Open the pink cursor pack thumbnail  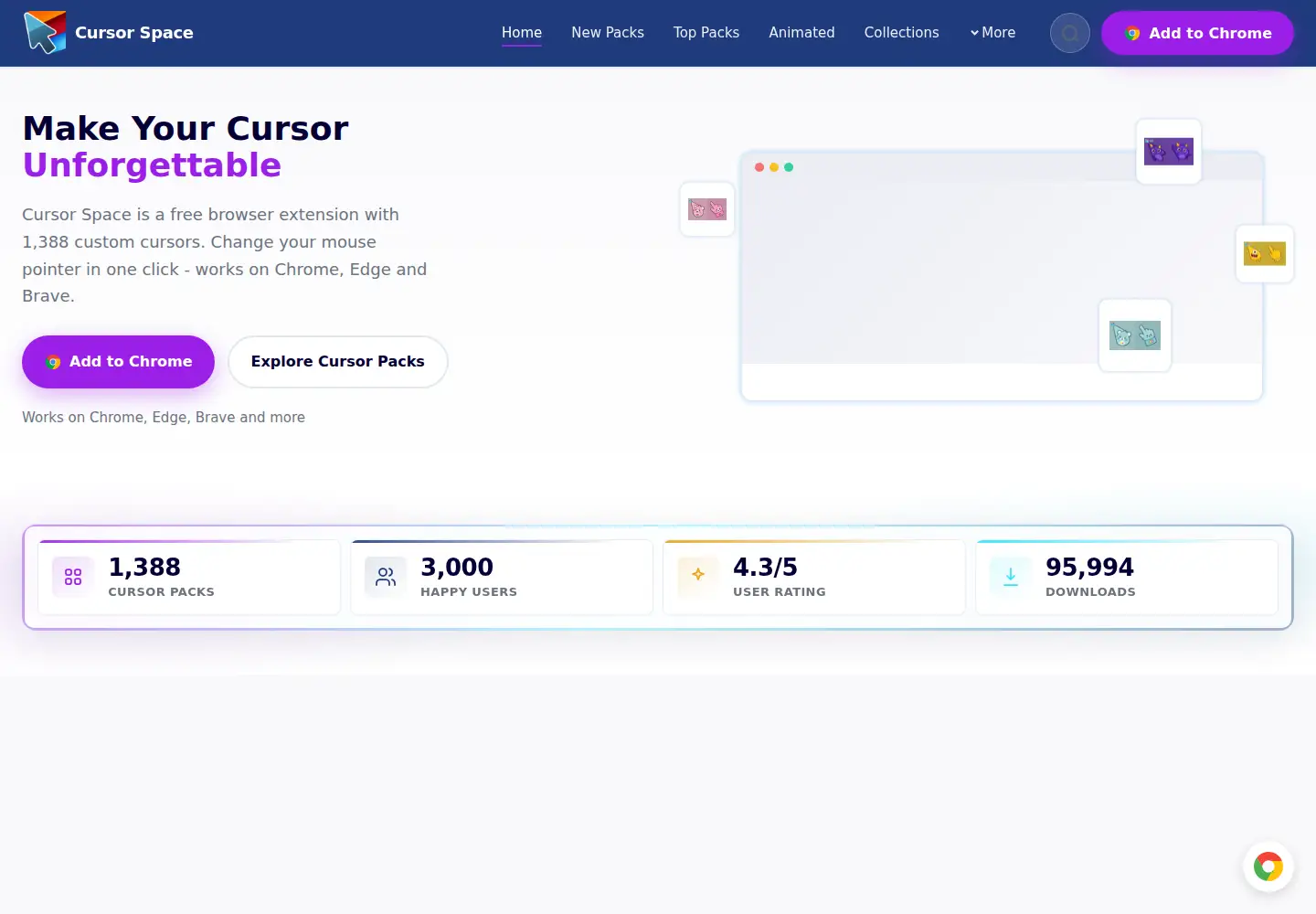(x=707, y=209)
